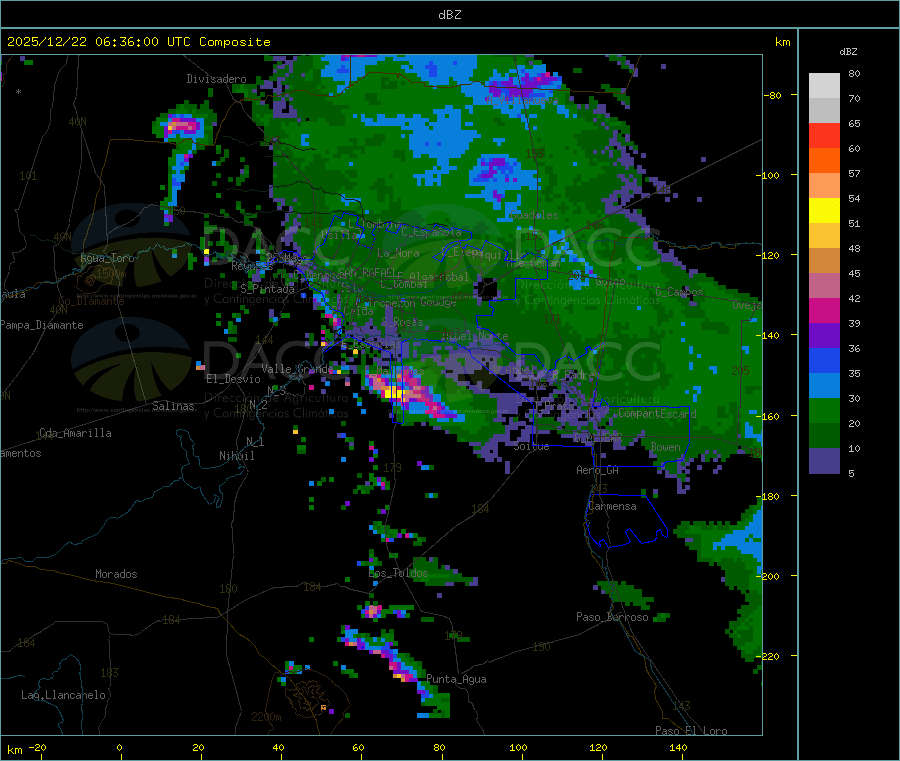Select the 5 dBZ slate legend swatch
Viewport: 900px width, 761px height.
tap(824, 461)
